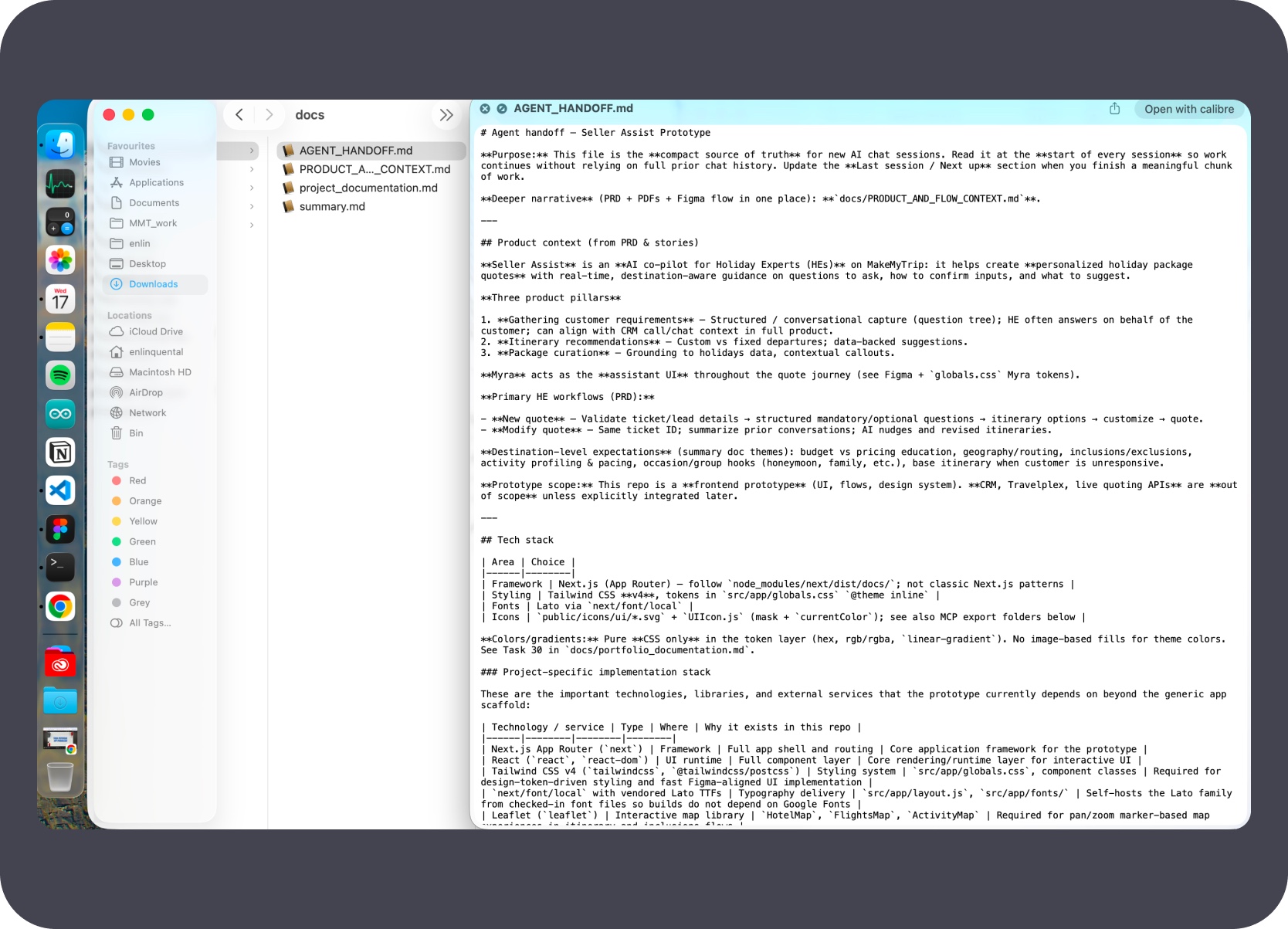The width and height of the screenshot is (1288, 929).
Task: Open Applications in the Finder sidebar
Action: [x=154, y=182]
